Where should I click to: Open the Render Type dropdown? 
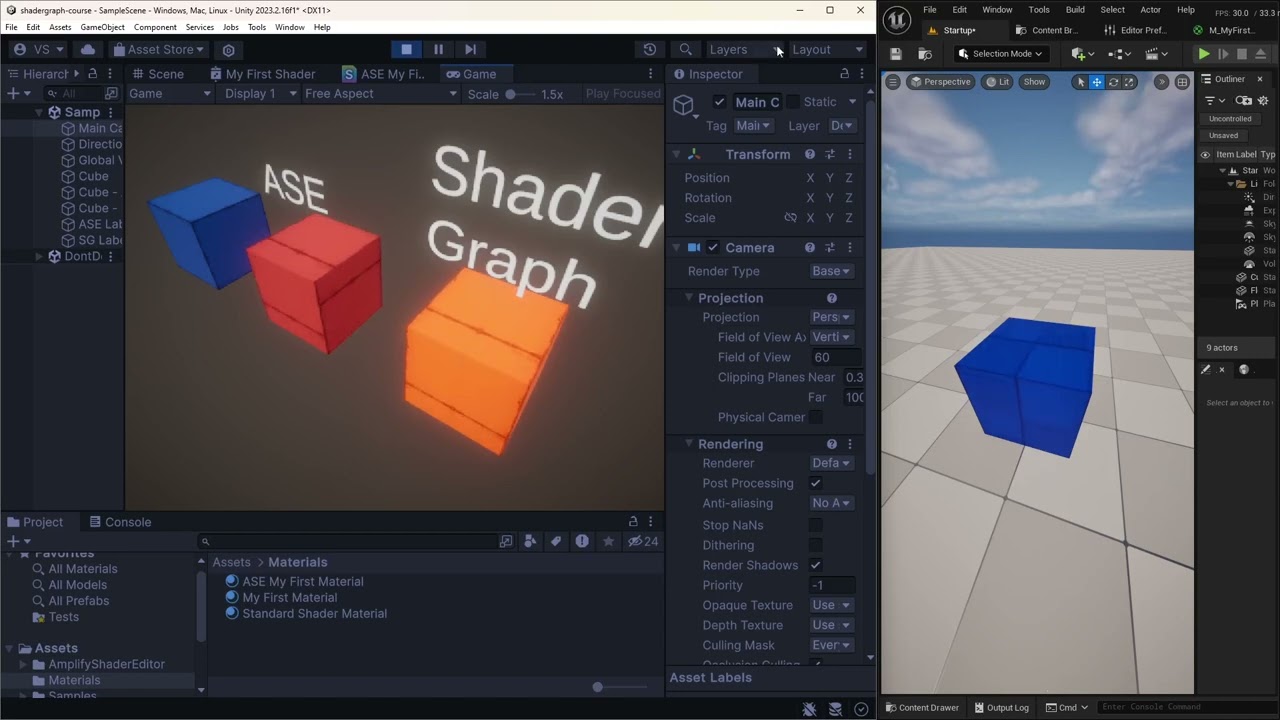point(832,271)
